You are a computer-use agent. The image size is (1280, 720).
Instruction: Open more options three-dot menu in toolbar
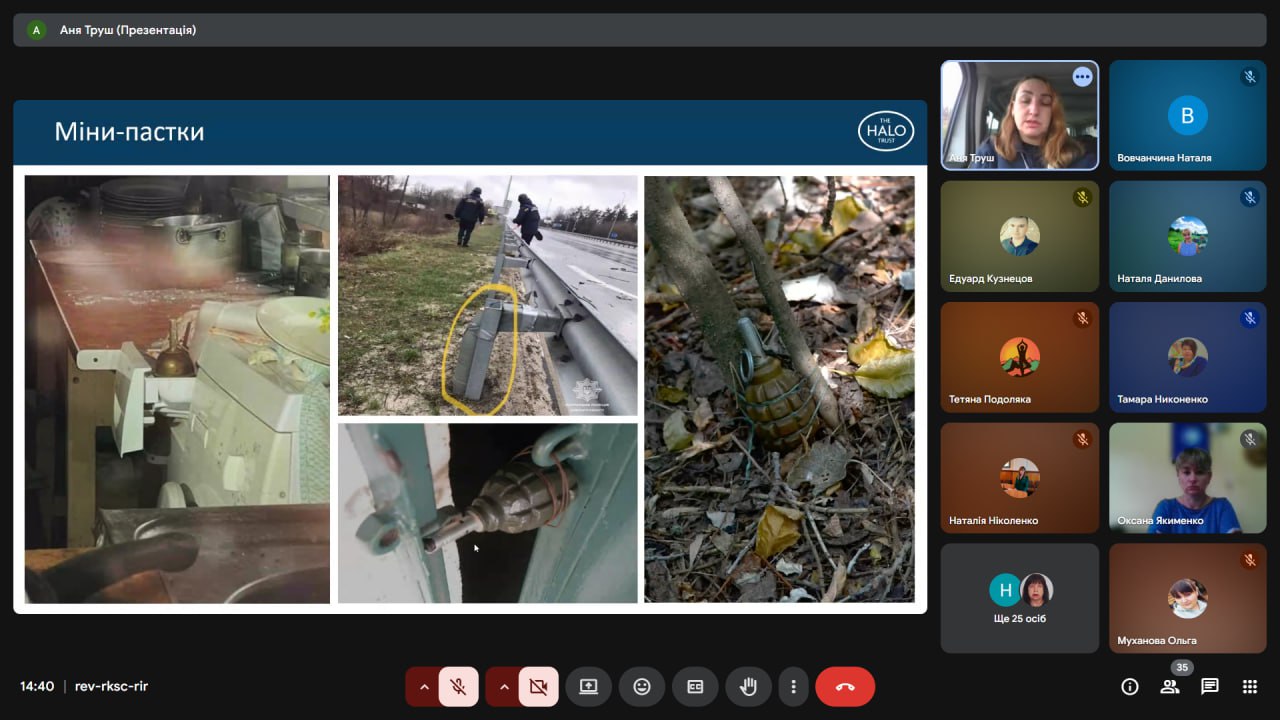[x=793, y=687]
